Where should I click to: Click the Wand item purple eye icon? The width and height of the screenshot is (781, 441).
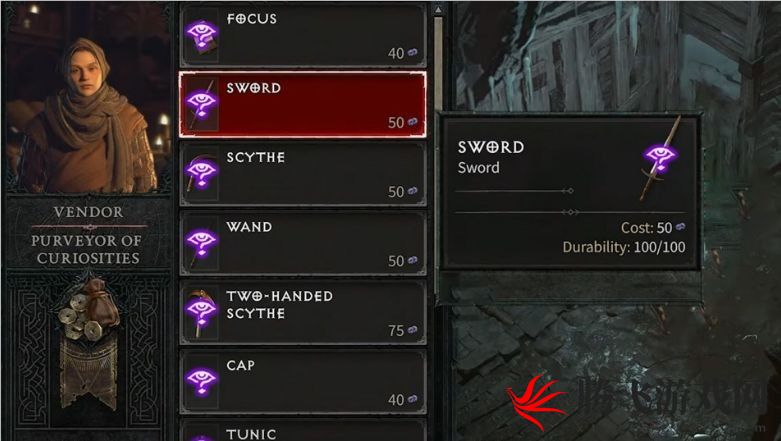(201, 243)
